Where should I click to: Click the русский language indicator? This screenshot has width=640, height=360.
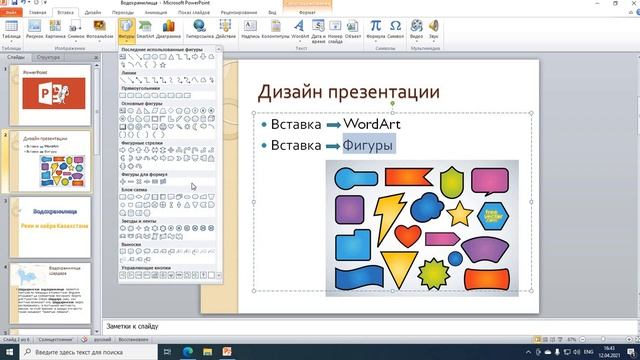[102, 340]
